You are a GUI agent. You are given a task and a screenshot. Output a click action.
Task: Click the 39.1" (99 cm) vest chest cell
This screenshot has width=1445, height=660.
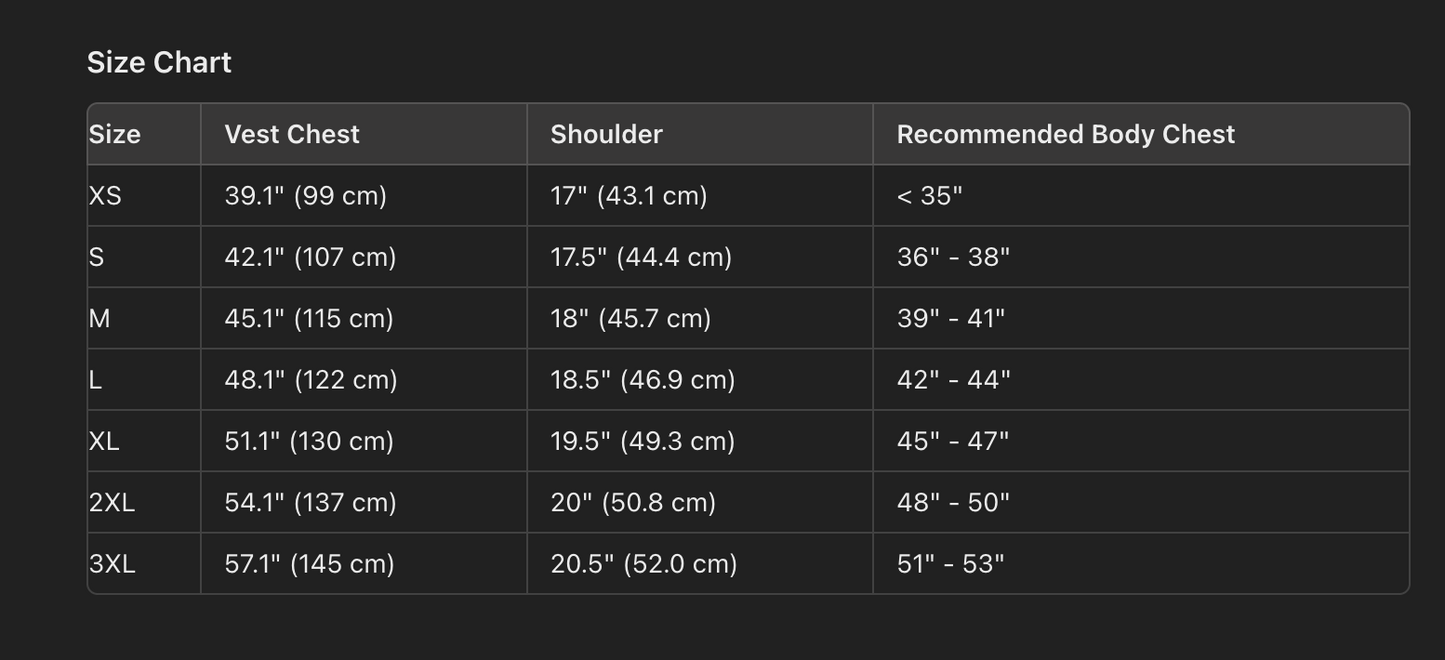[305, 196]
